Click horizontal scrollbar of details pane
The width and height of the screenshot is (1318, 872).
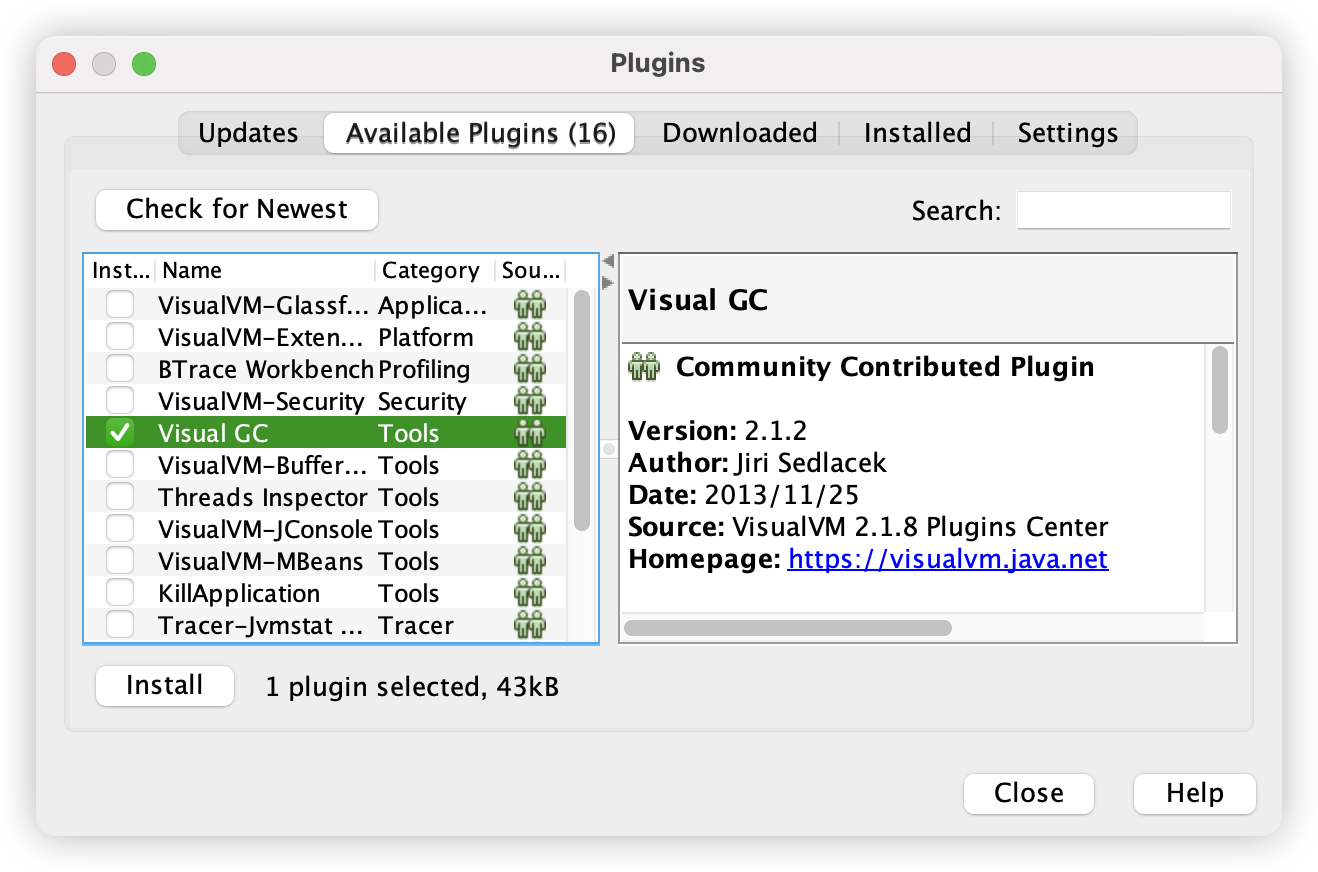(x=788, y=628)
